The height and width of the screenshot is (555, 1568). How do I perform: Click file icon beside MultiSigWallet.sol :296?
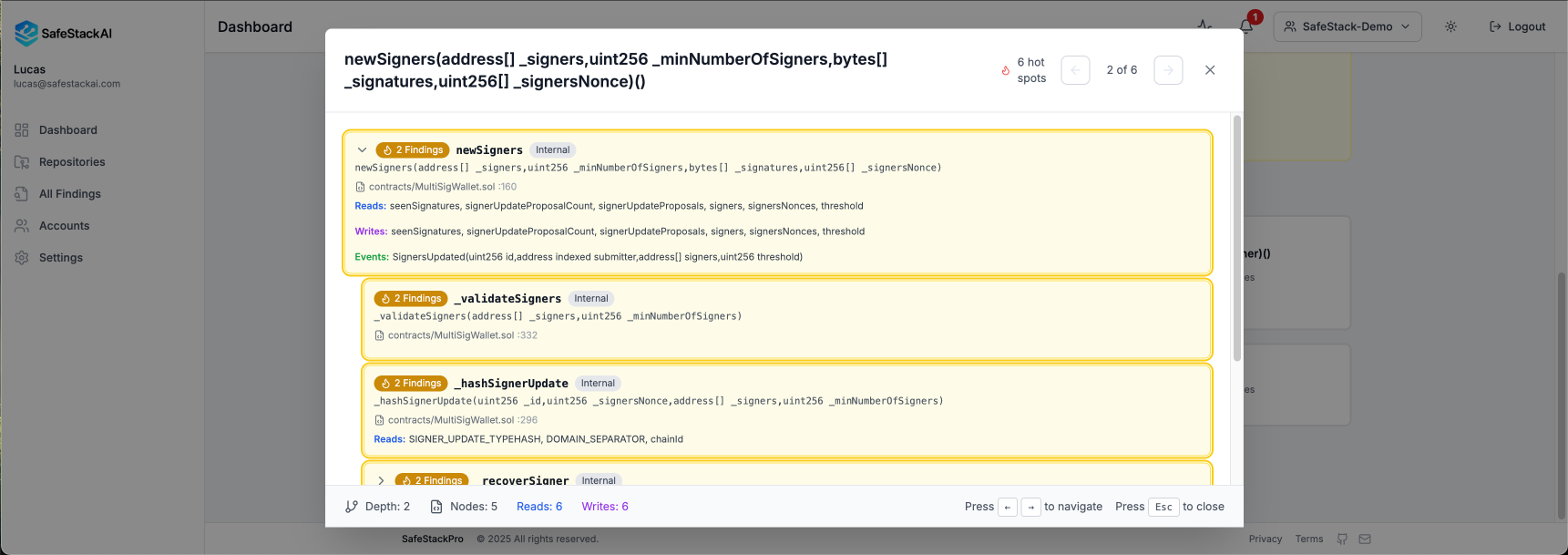pyautogui.click(x=379, y=420)
